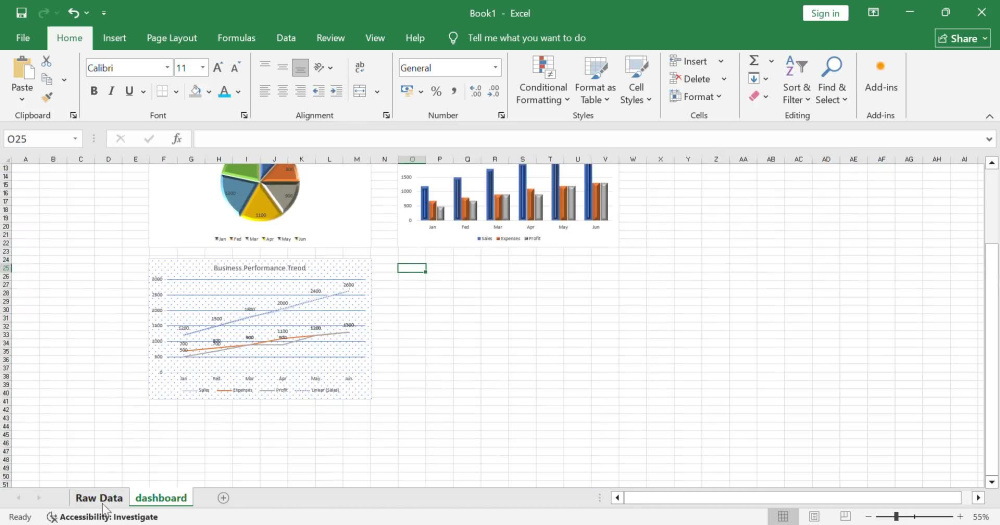Toggle Bold formatting
Image resolution: width=1000 pixels, height=525 pixels.
(94, 91)
